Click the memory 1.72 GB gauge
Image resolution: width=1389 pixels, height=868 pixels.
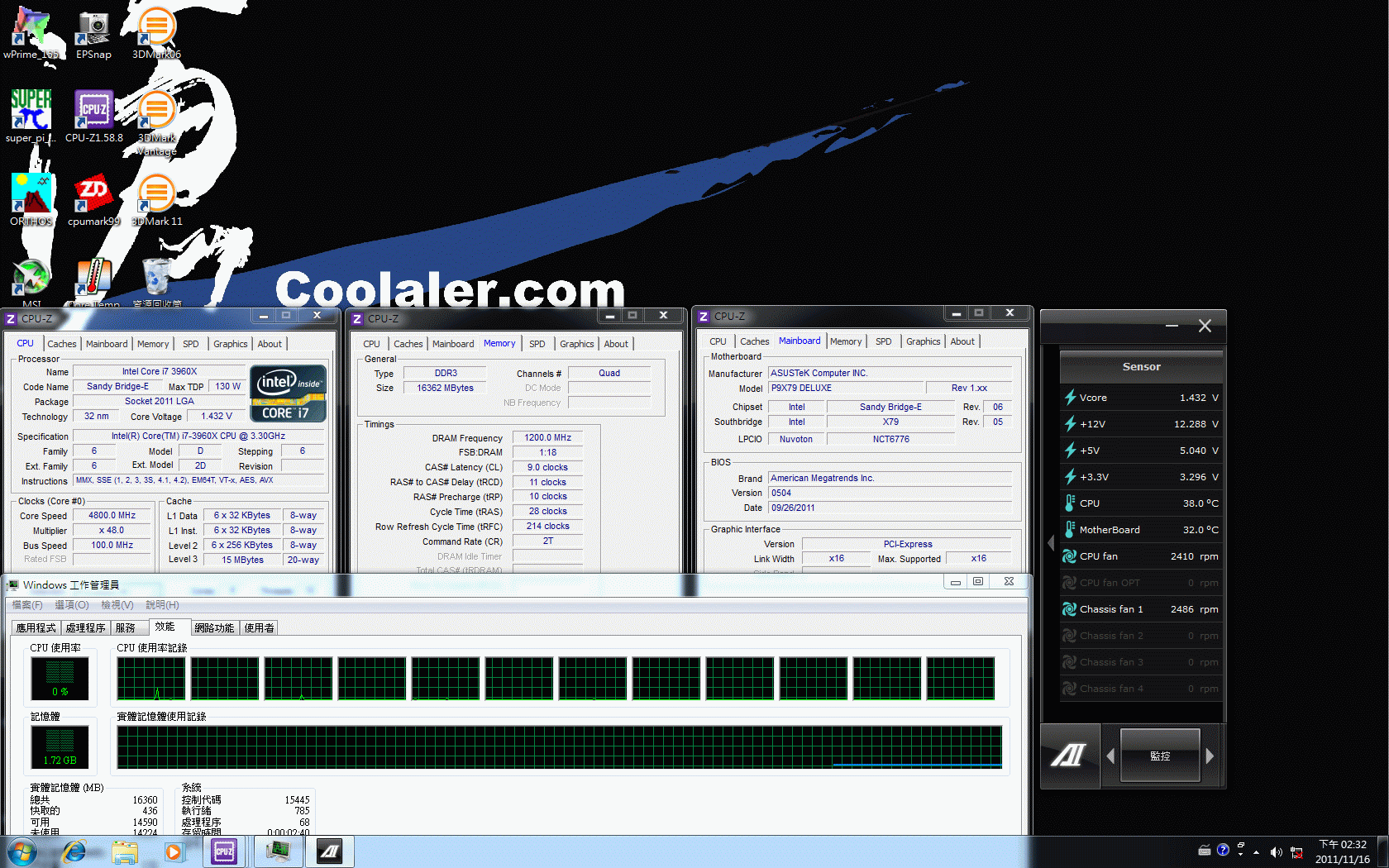pyautogui.click(x=60, y=746)
